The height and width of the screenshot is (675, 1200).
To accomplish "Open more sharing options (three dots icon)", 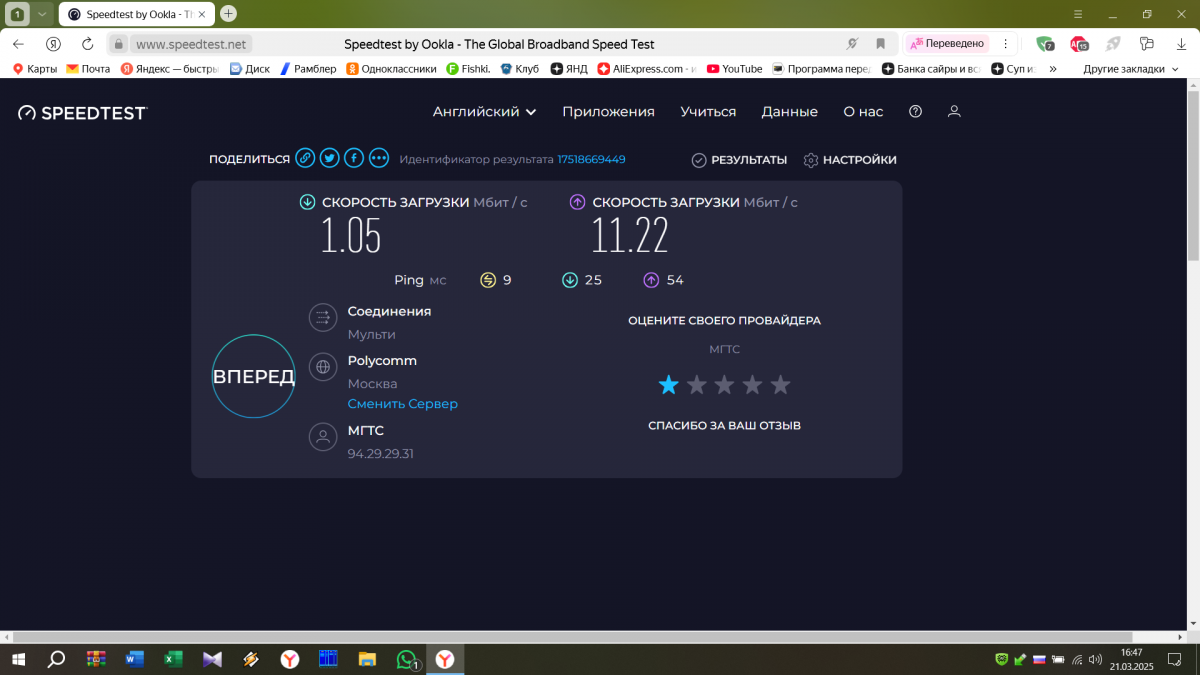I will (379, 158).
